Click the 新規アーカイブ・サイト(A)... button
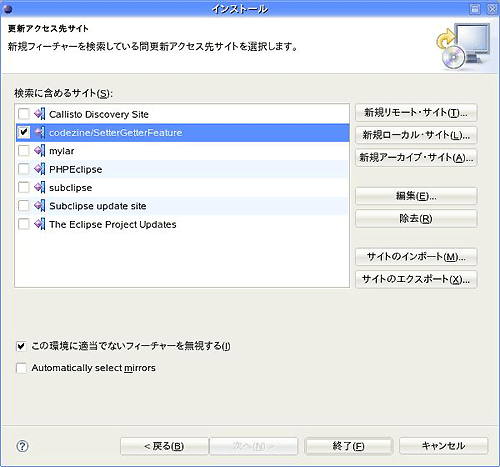The height and width of the screenshot is (467, 500). coord(416,157)
